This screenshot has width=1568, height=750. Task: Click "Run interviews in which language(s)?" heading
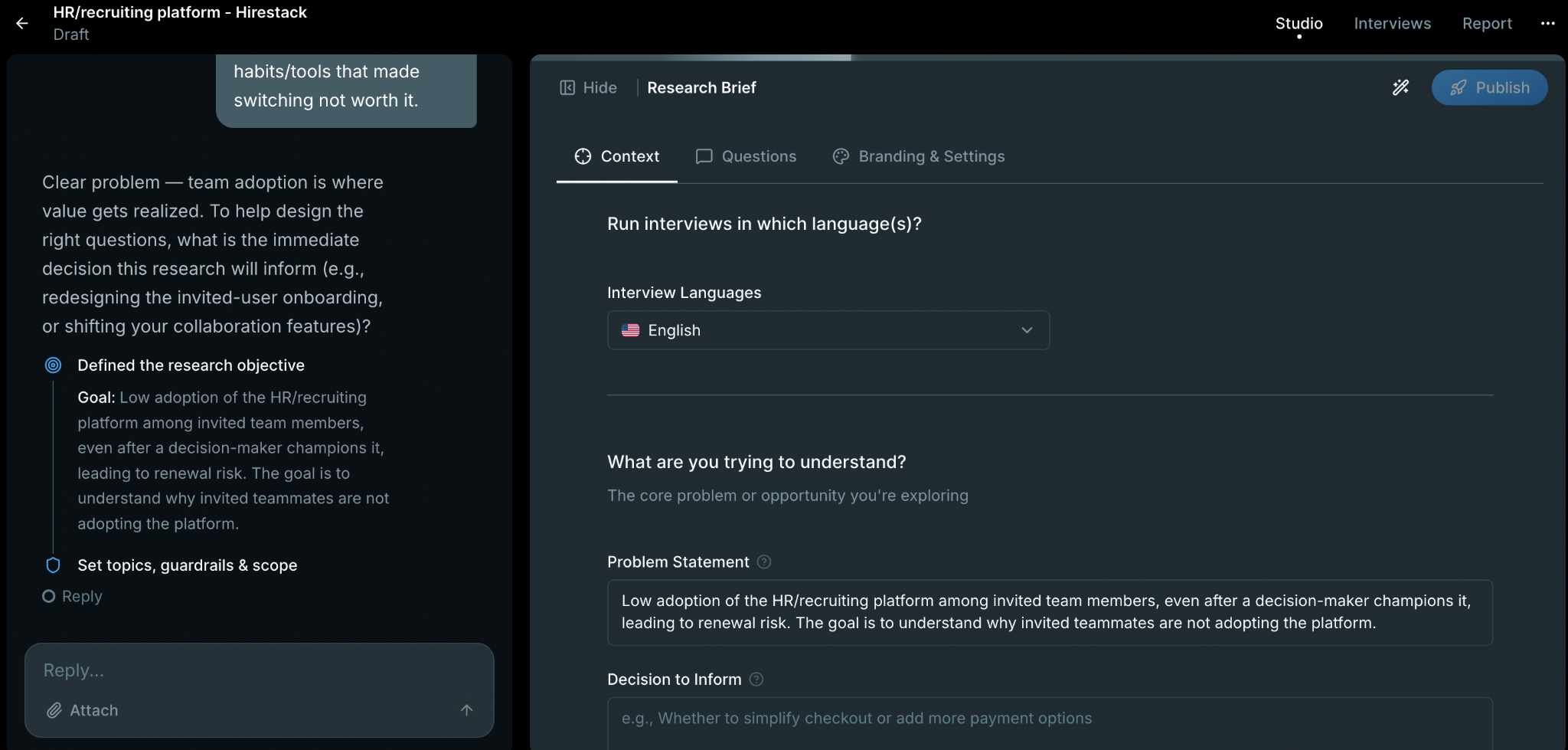764,224
